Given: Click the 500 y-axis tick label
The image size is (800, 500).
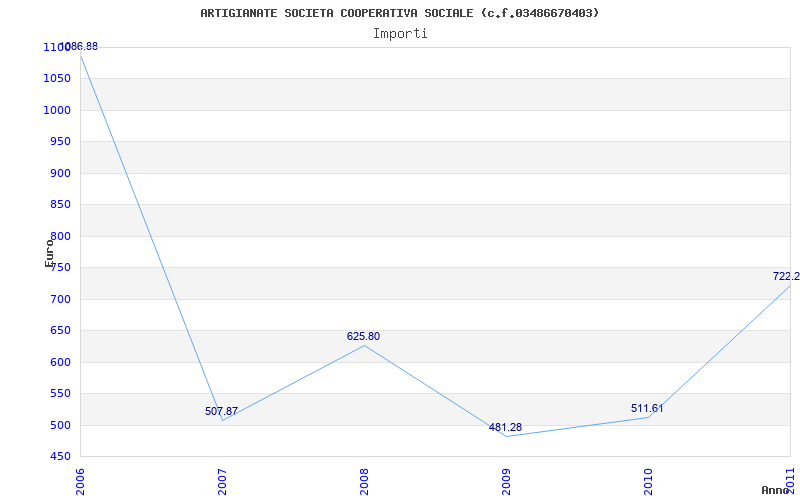Looking at the screenshot, I should (x=60, y=426).
